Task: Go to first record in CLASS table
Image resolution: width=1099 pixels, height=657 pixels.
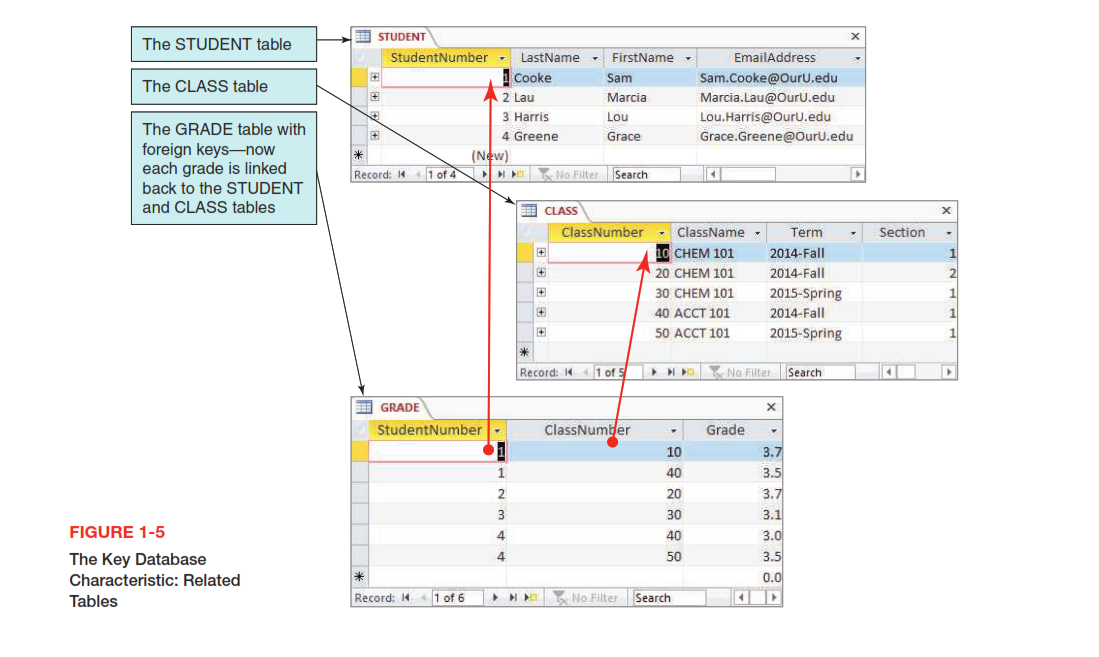Action: pos(568,372)
